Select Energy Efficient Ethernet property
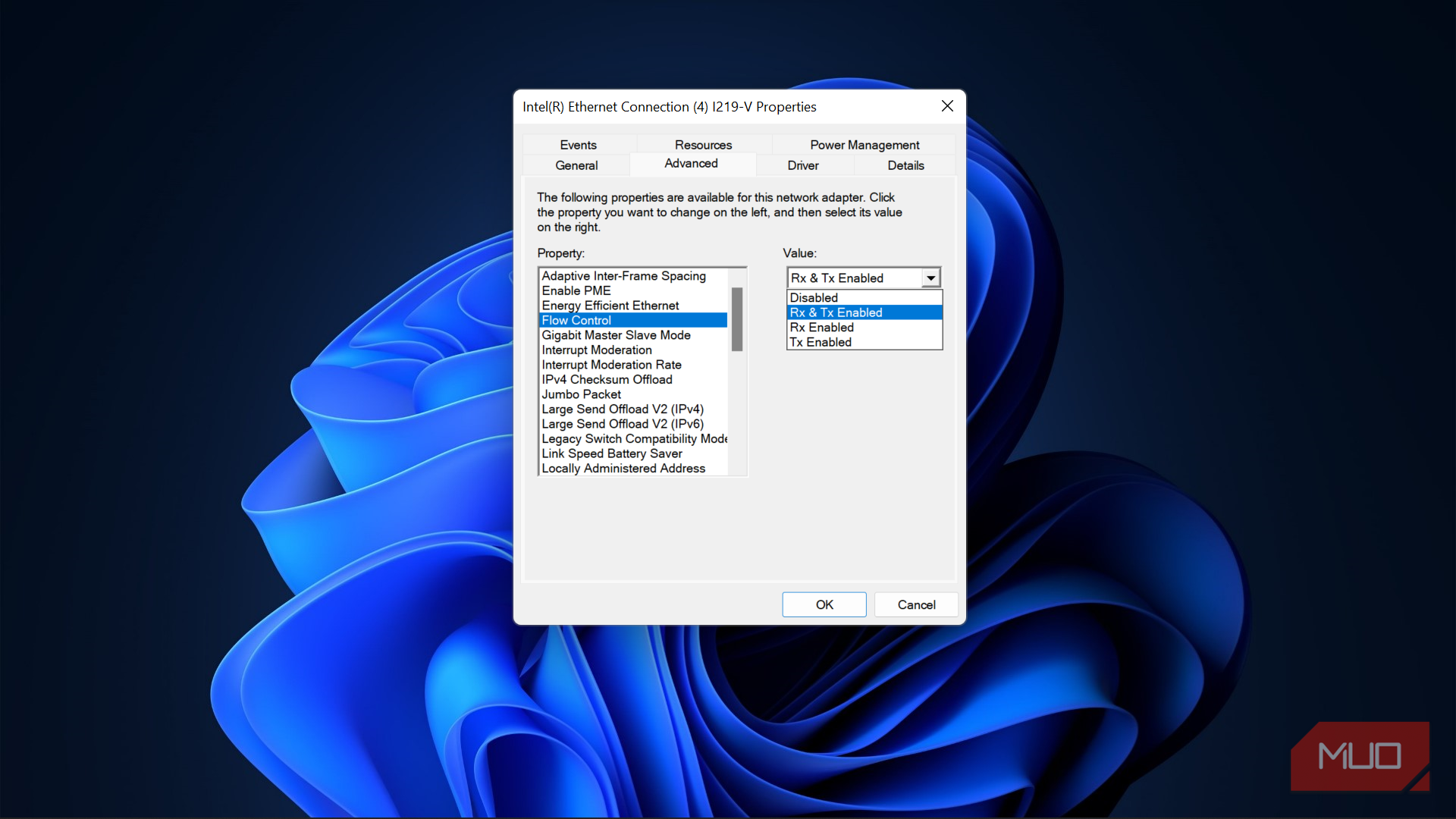 point(633,306)
